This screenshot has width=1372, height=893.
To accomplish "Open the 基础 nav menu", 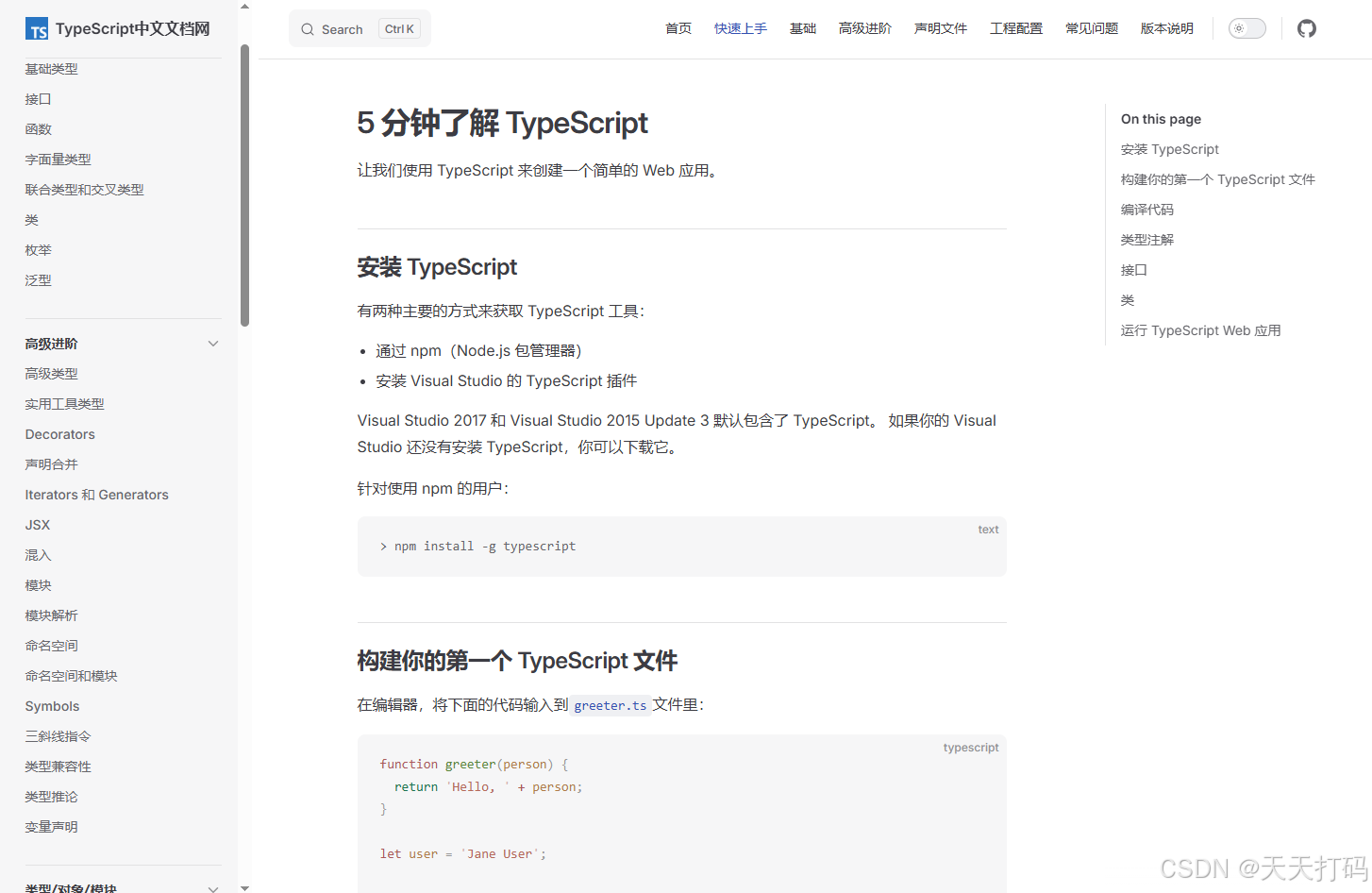I will point(803,28).
